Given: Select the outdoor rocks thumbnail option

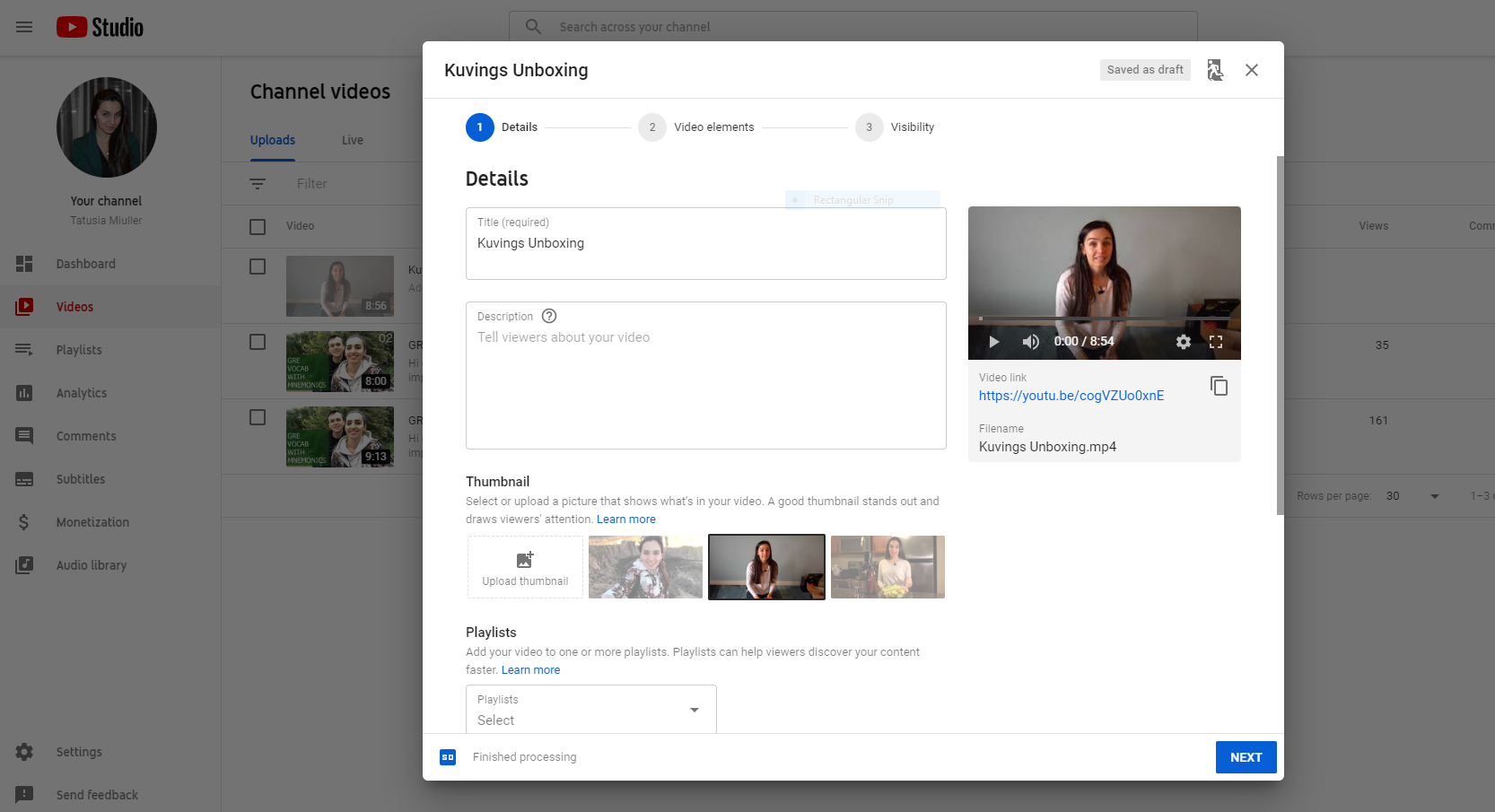Looking at the screenshot, I should 645,567.
